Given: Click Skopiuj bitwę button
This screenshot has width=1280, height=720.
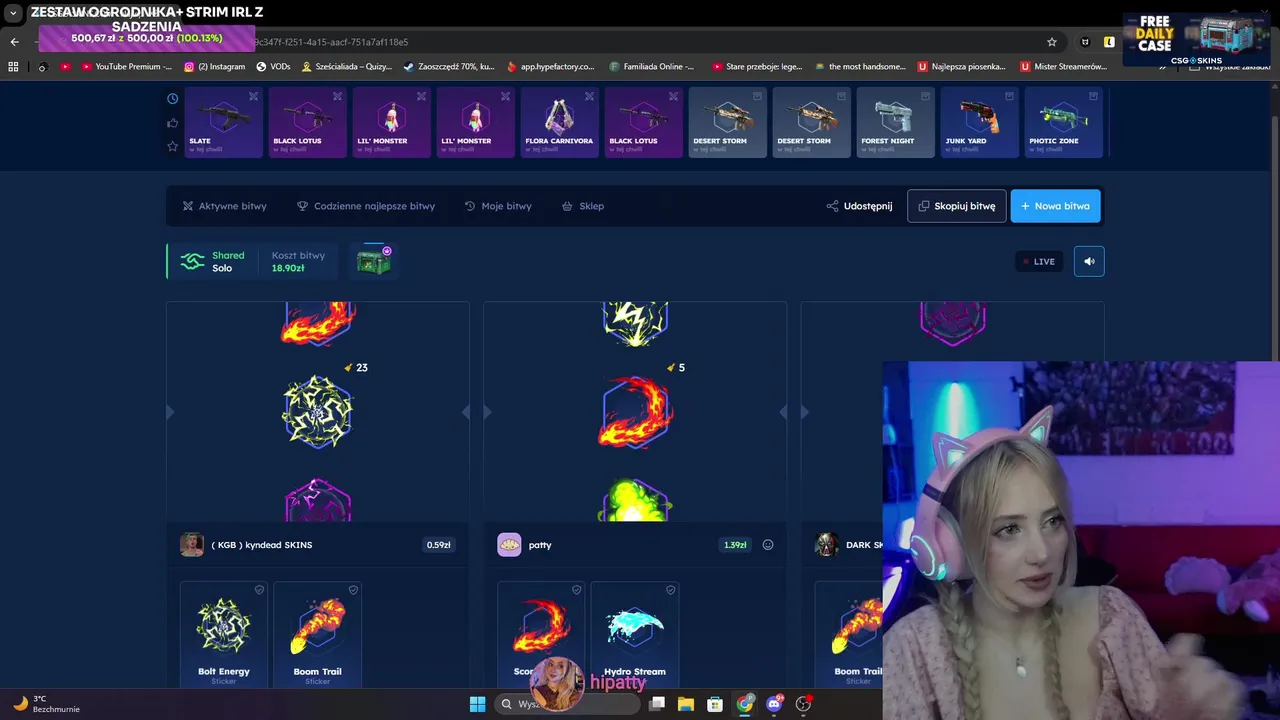Looking at the screenshot, I should (x=957, y=206).
